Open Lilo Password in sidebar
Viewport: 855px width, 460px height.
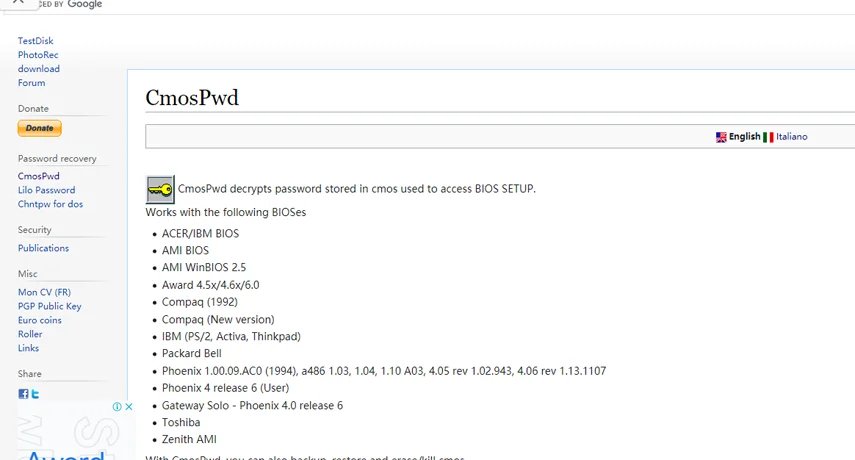coord(46,190)
